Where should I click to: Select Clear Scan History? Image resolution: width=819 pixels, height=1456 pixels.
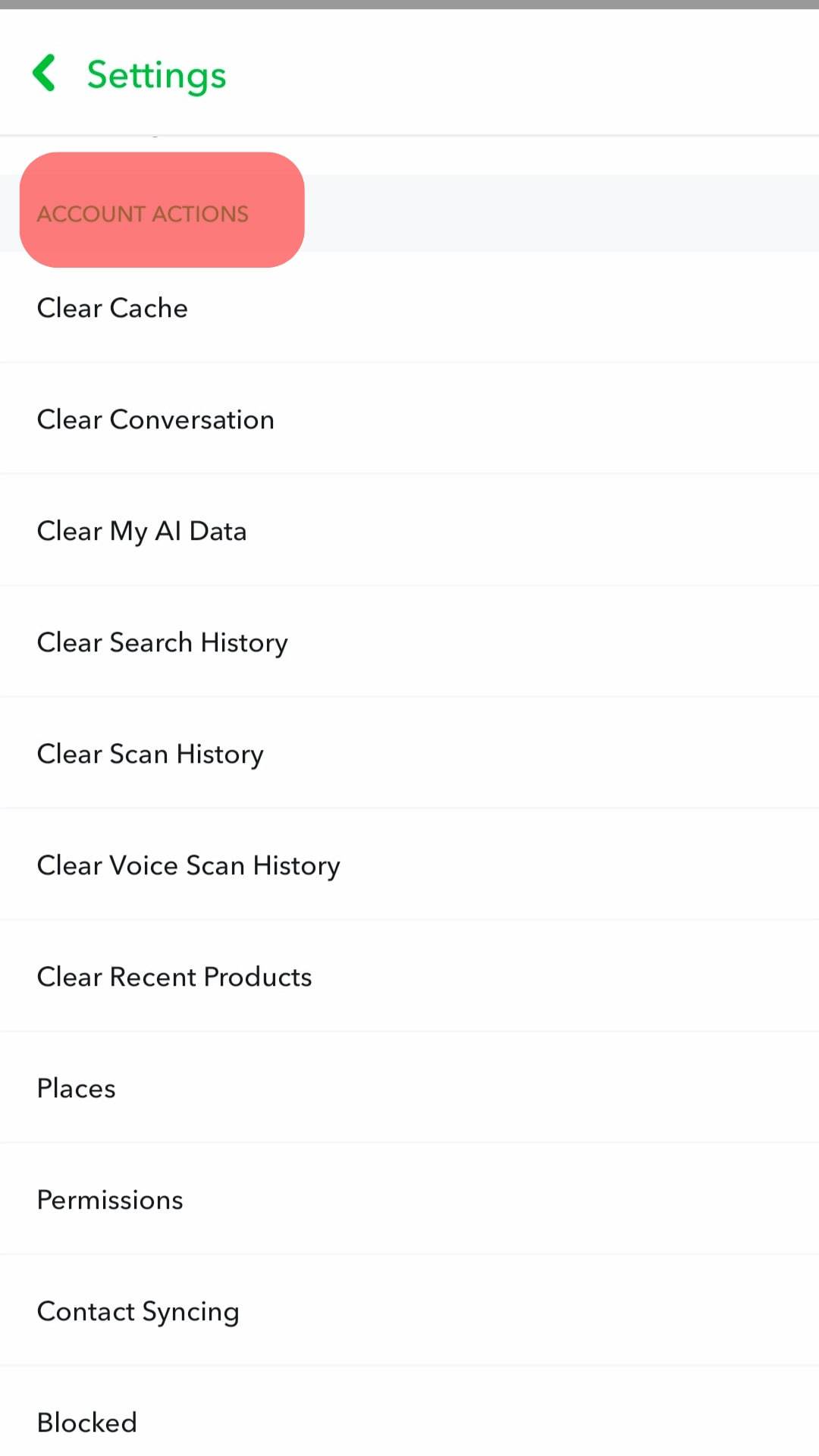[150, 754]
